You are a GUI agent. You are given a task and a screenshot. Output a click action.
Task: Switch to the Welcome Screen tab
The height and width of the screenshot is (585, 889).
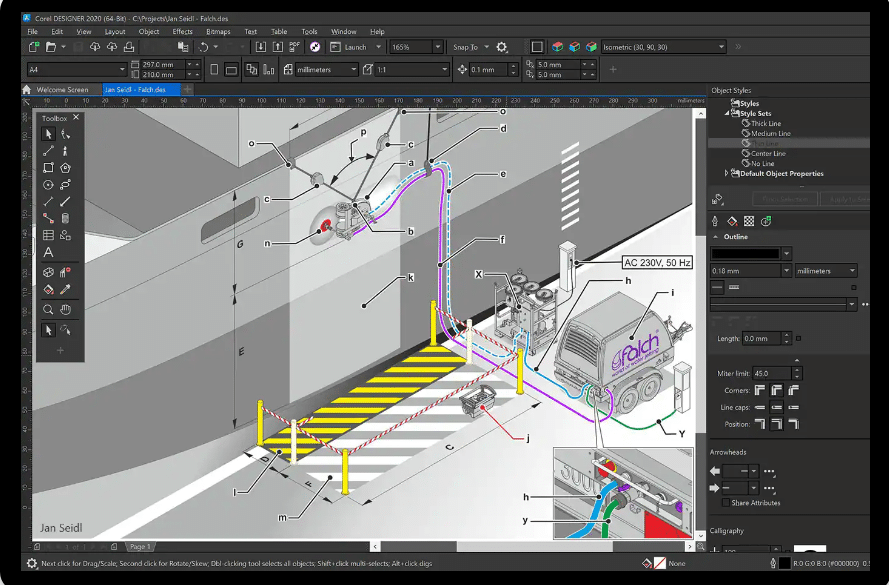[62, 90]
